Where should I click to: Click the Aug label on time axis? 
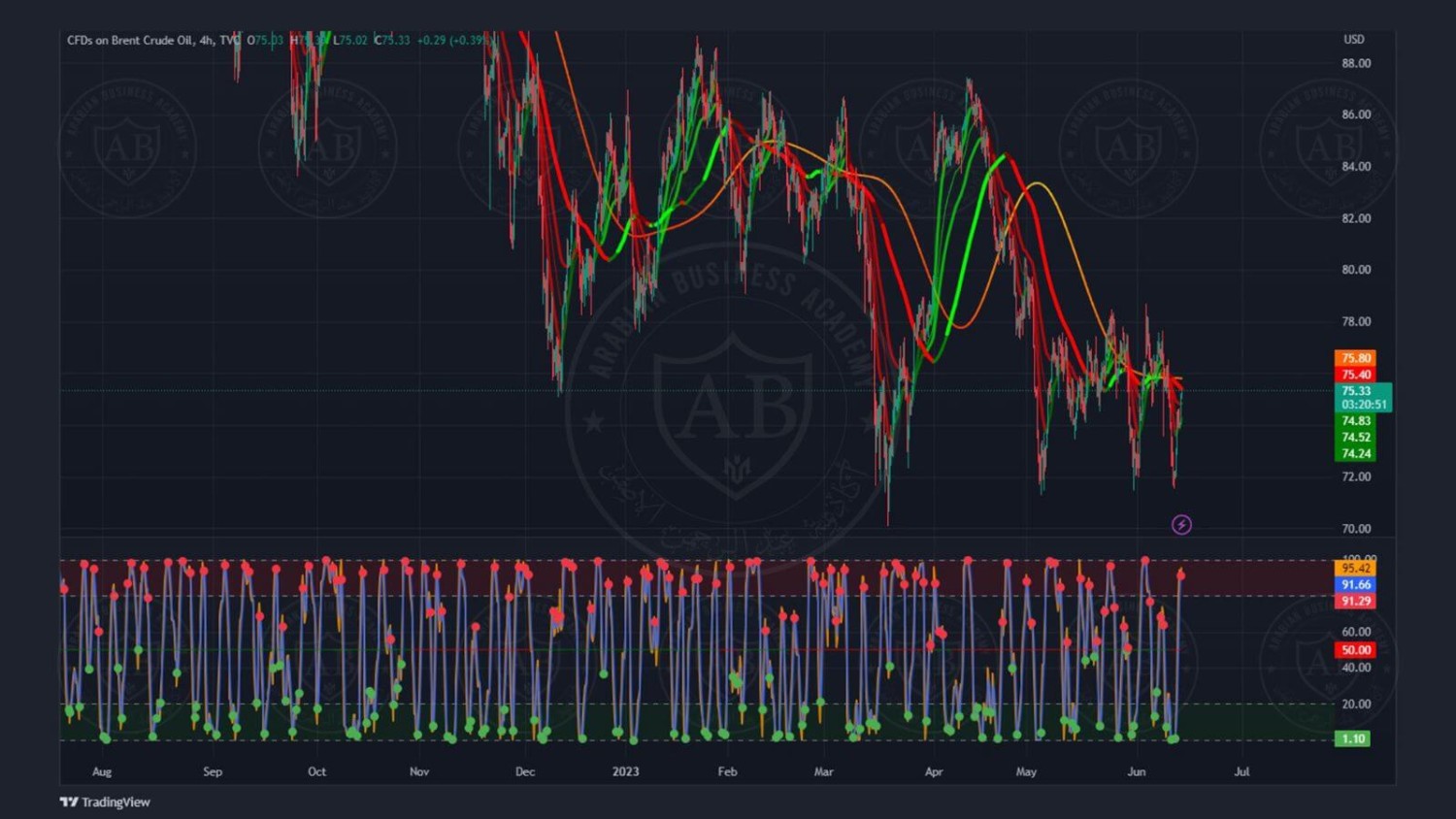coord(102,772)
